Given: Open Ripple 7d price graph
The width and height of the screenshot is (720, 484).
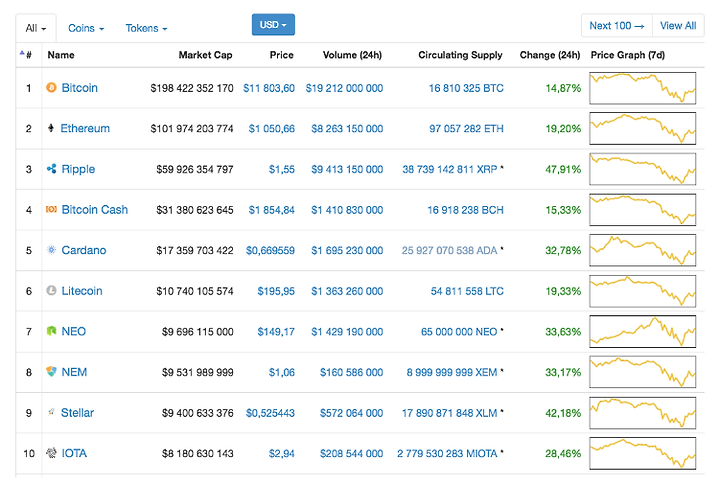Looking at the screenshot, I should [x=643, y=169].
